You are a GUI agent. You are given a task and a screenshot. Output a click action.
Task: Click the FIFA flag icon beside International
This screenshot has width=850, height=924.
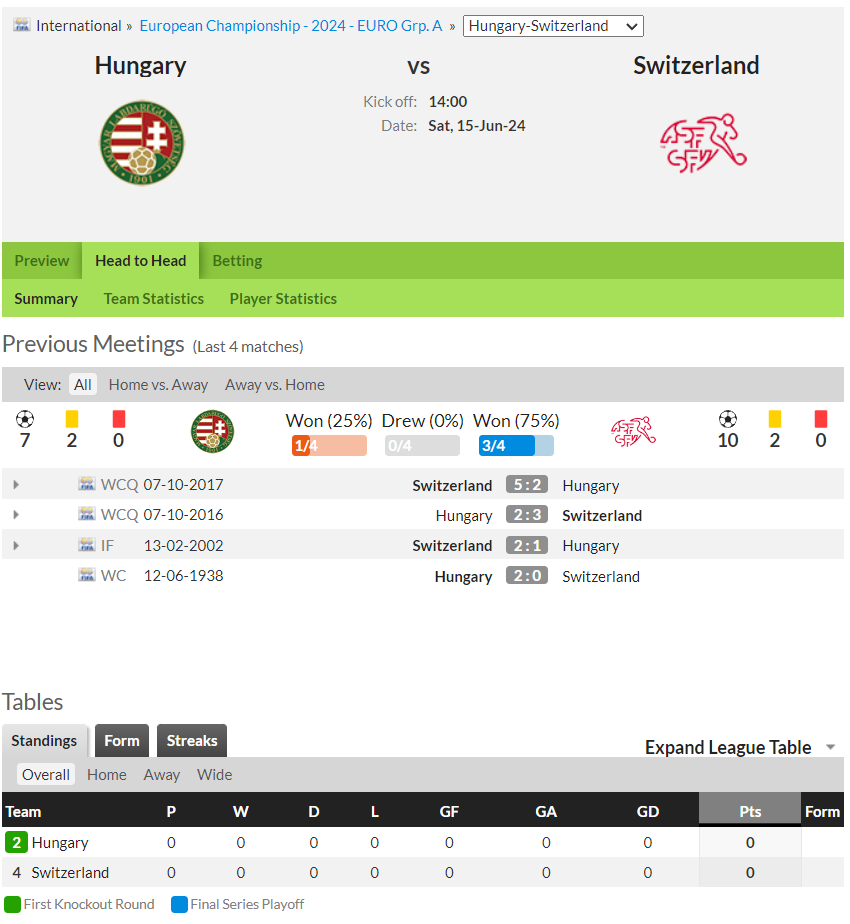(22, 25)
